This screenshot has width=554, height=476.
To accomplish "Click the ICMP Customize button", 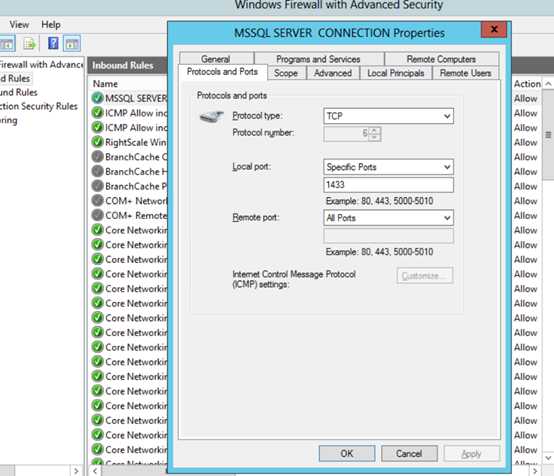I will 425,276.
